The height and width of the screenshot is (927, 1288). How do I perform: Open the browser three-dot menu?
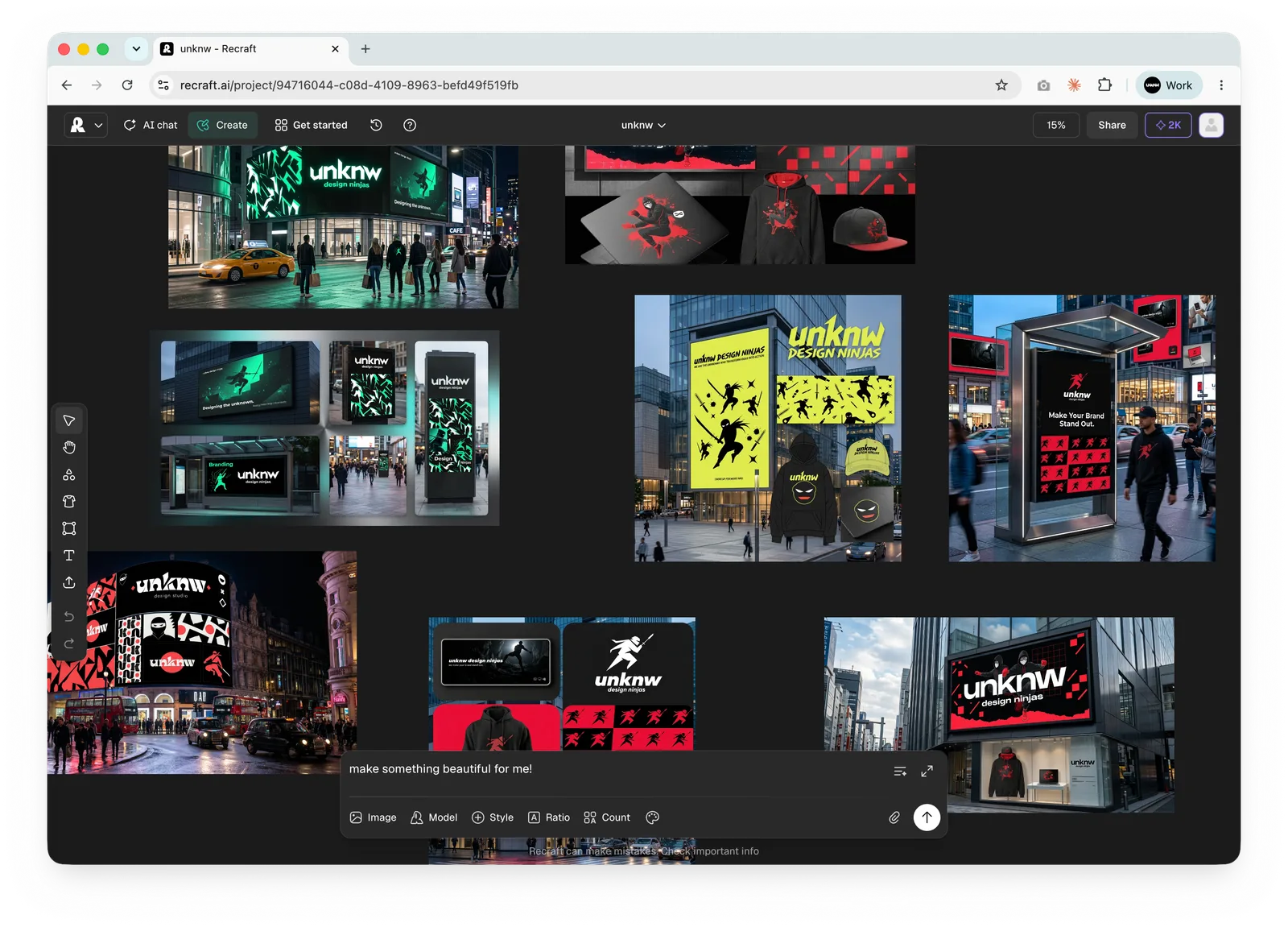click(x=1221, y=85)
